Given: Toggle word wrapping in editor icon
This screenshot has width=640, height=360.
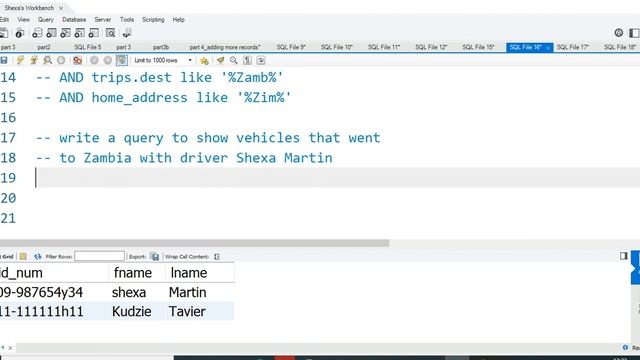Looking at the screenshot, I should (261, 60).
